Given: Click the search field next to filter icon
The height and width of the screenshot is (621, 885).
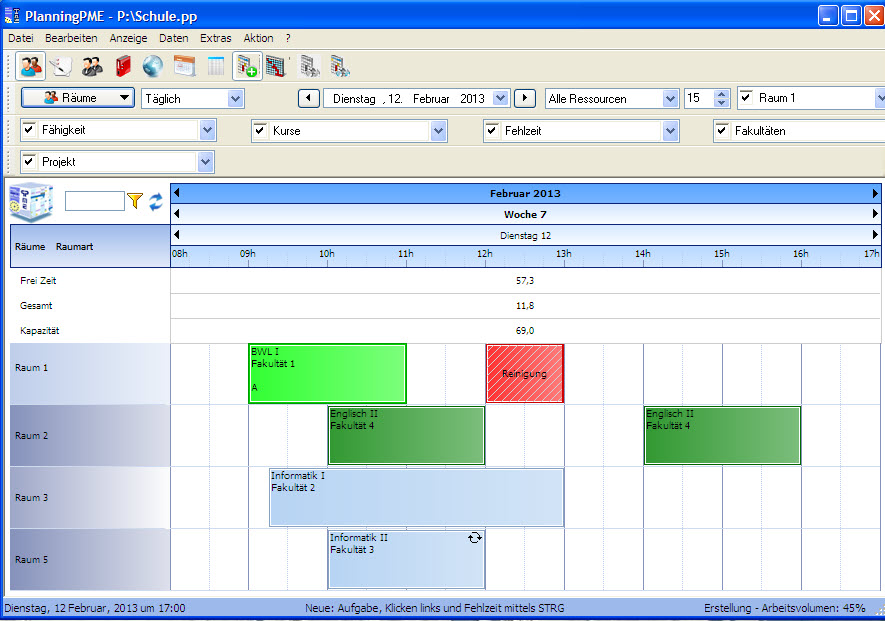Looking at the screenshot, I should pos(94,202).
